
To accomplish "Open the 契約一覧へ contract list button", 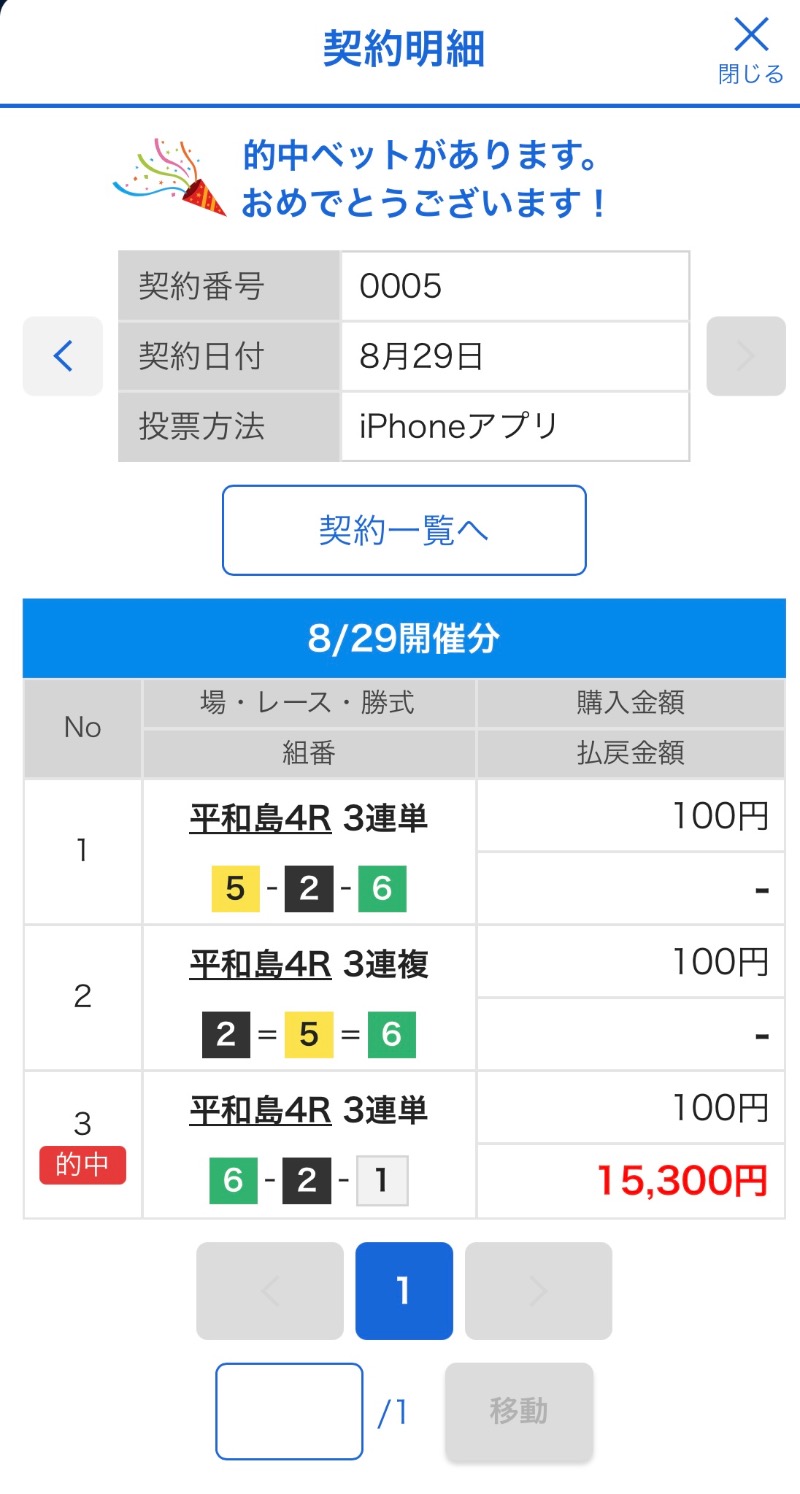I will click(404, 530).
